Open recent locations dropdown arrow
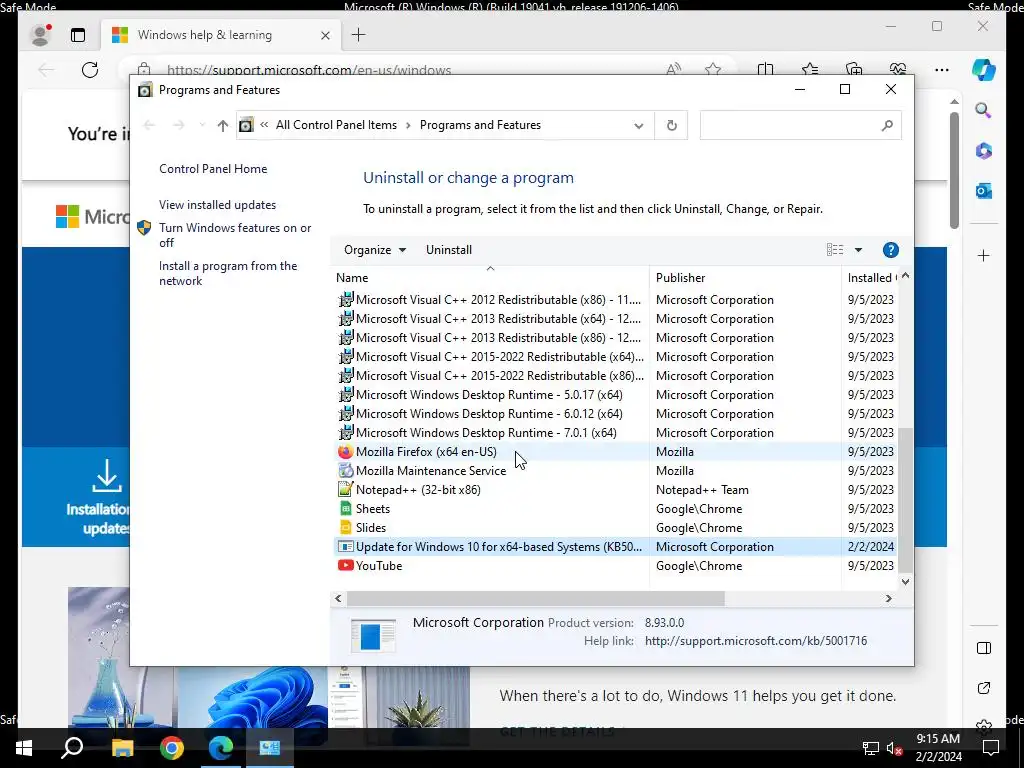 pos(202,125)
